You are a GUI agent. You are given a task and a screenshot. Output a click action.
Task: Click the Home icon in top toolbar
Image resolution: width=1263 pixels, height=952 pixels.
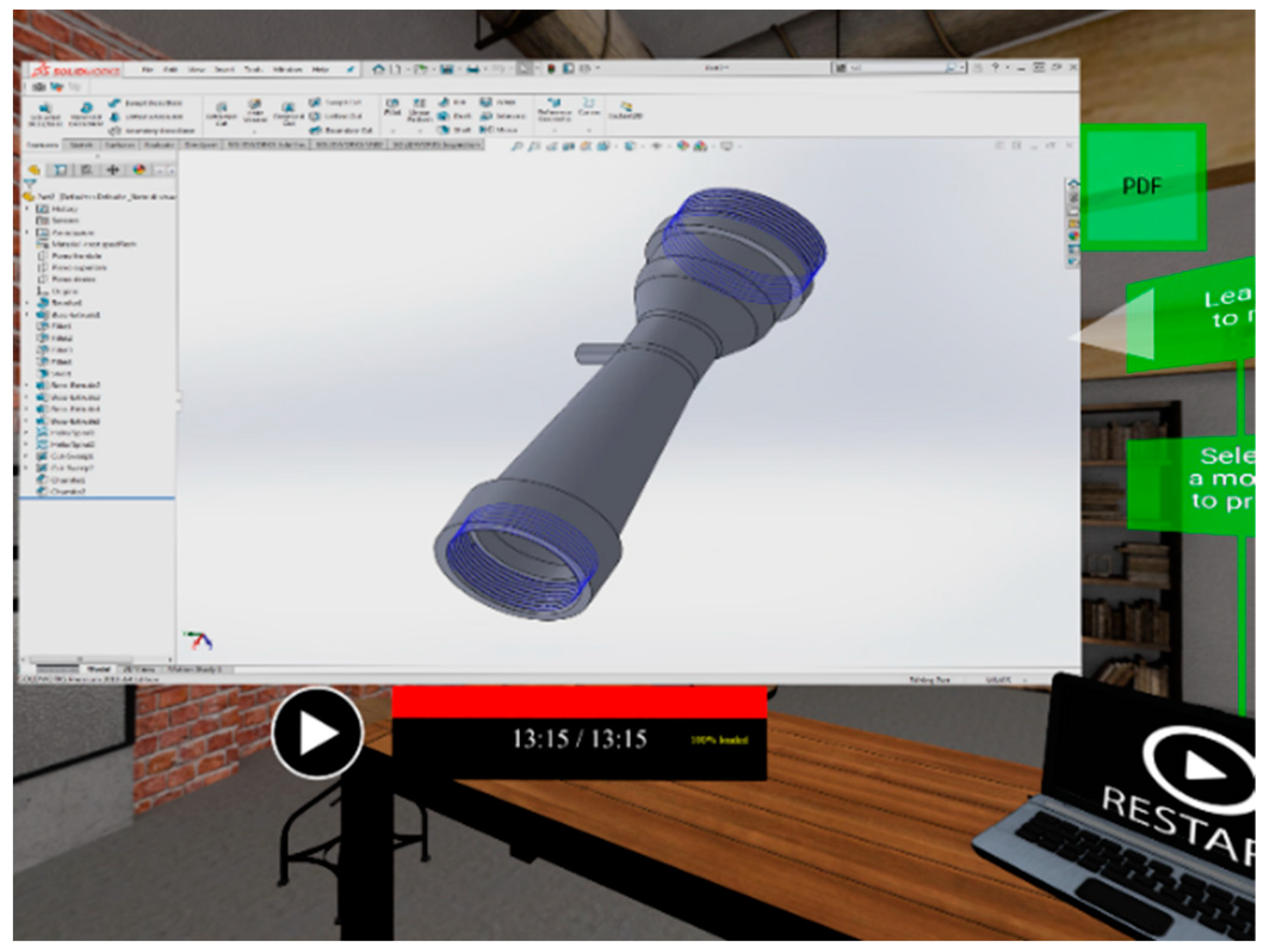[378, 69]
